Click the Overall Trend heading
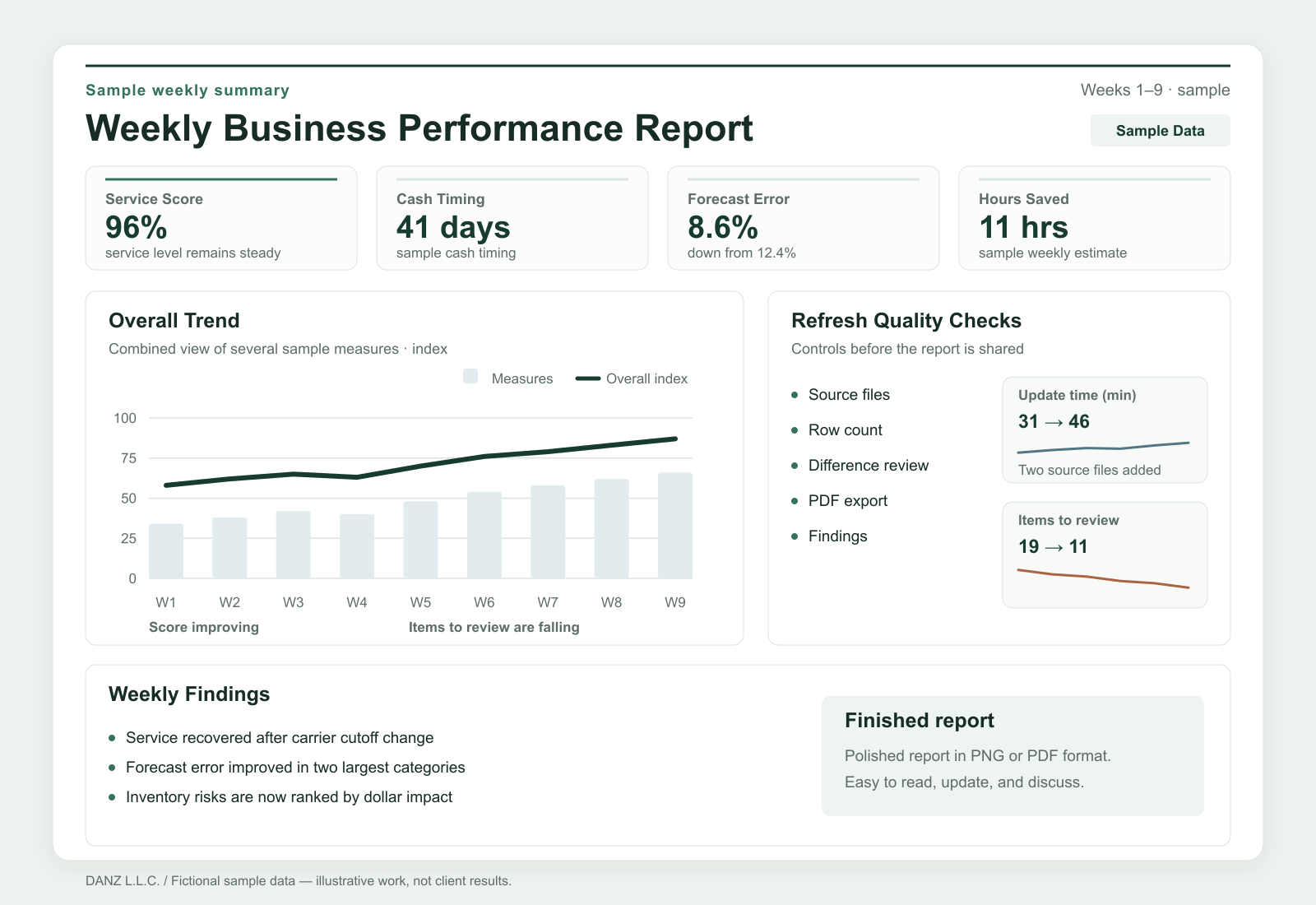The height and width of the screenshot is (905, 1316). click(x=174, y=321)
